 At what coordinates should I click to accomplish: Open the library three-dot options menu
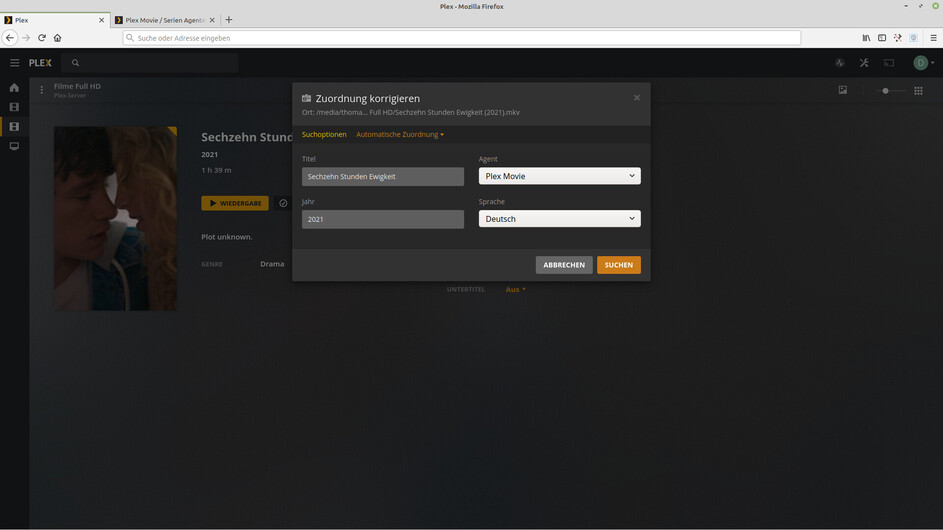pos(41,90)
